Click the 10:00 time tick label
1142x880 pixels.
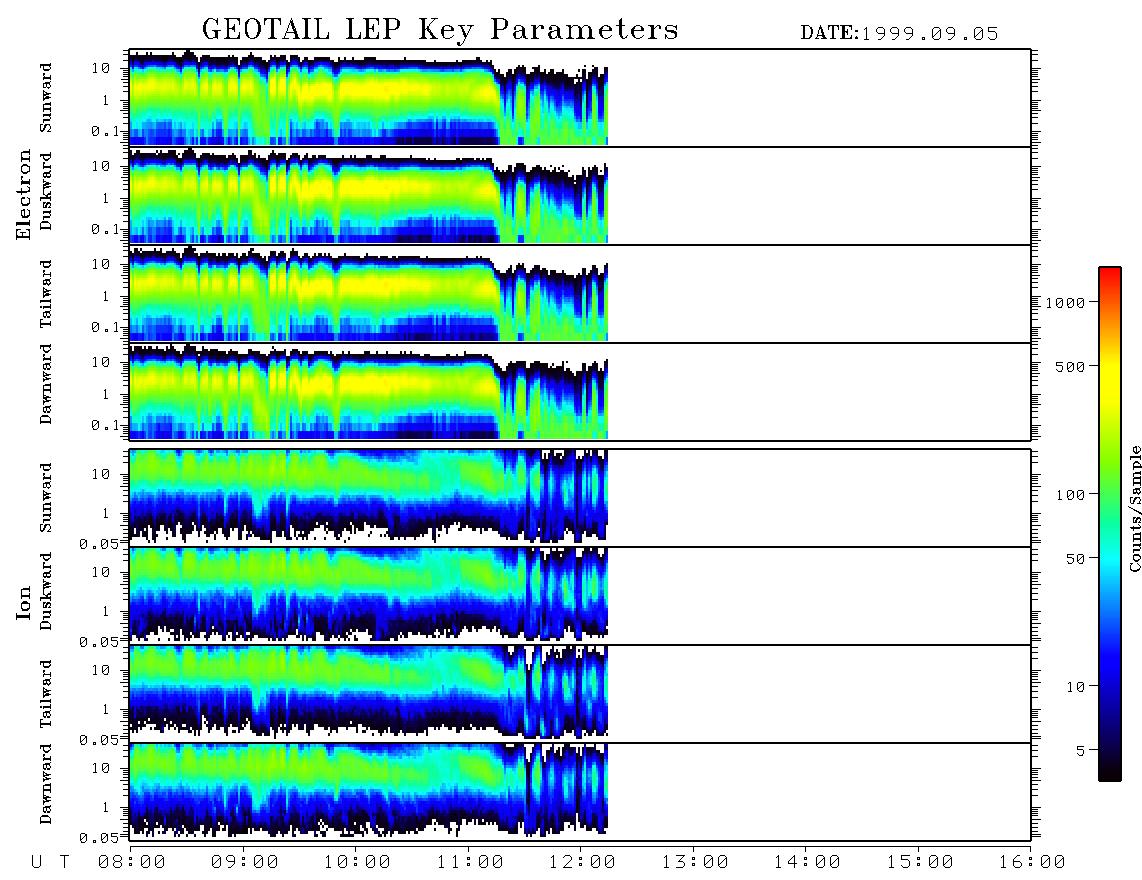tap(358, 863)
